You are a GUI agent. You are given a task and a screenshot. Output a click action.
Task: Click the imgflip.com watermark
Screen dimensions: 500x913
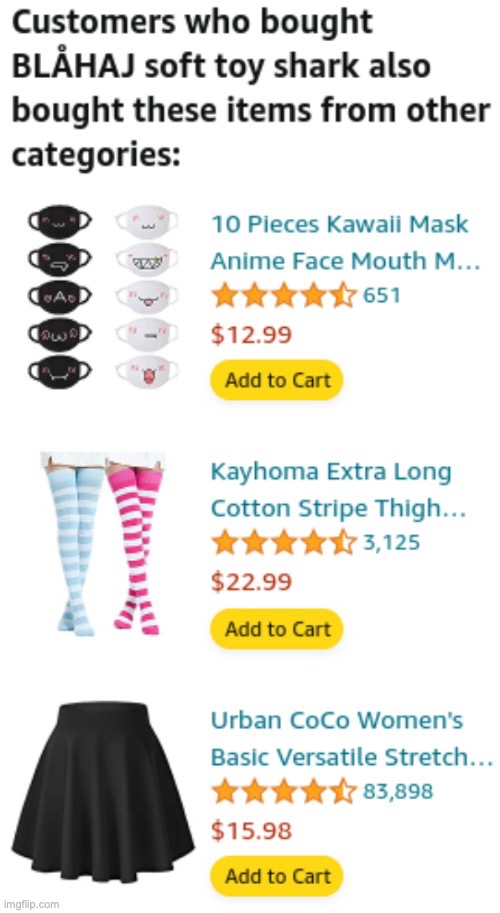tap(30, 904)
